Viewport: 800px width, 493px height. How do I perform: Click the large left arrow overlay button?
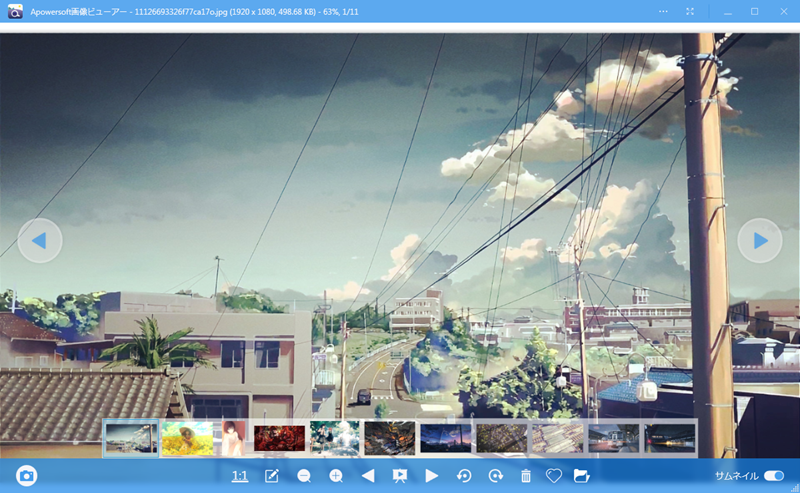click(x=40, y=240)
